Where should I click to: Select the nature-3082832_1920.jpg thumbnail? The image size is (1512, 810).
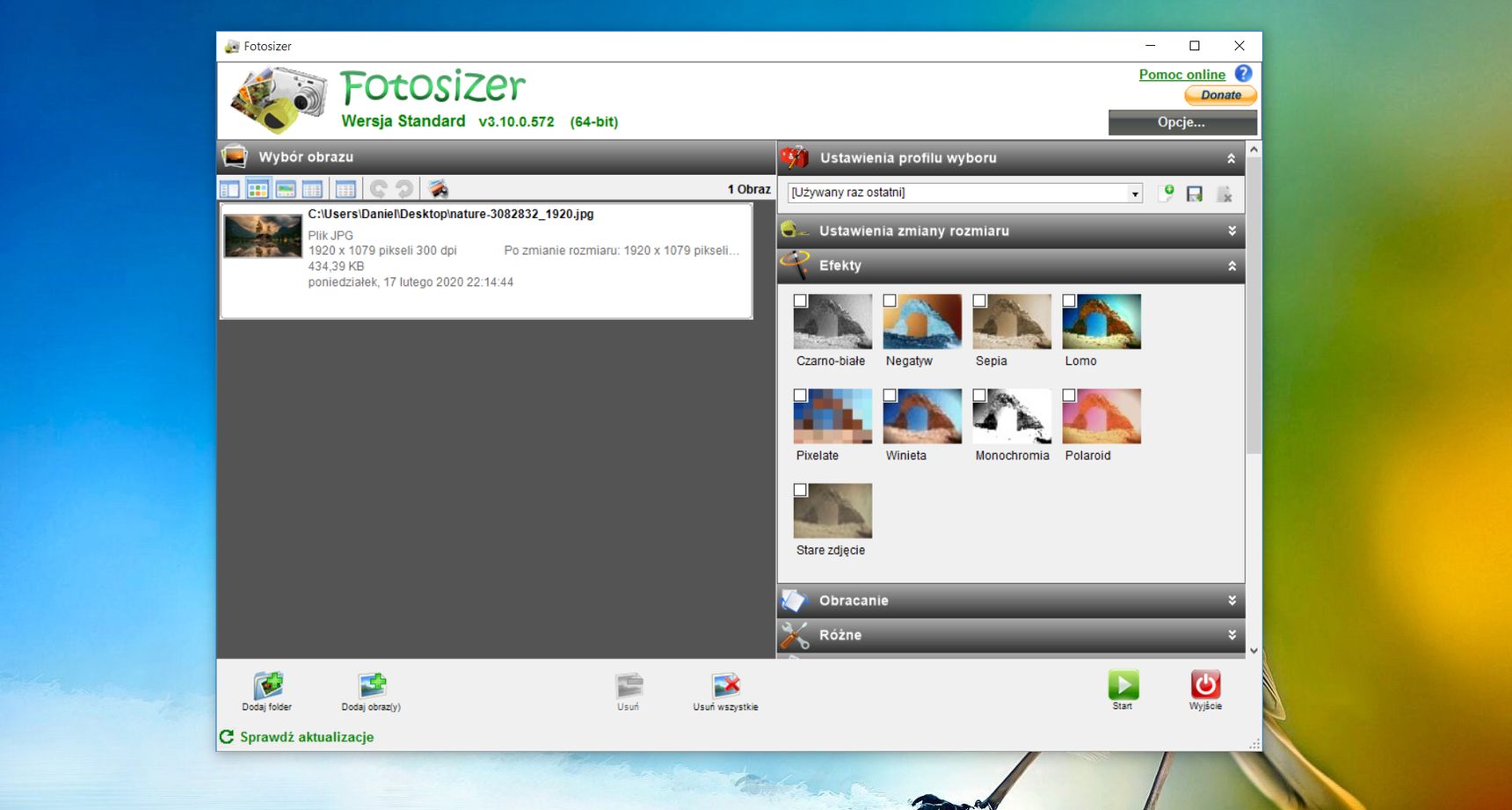click(263, 236)
